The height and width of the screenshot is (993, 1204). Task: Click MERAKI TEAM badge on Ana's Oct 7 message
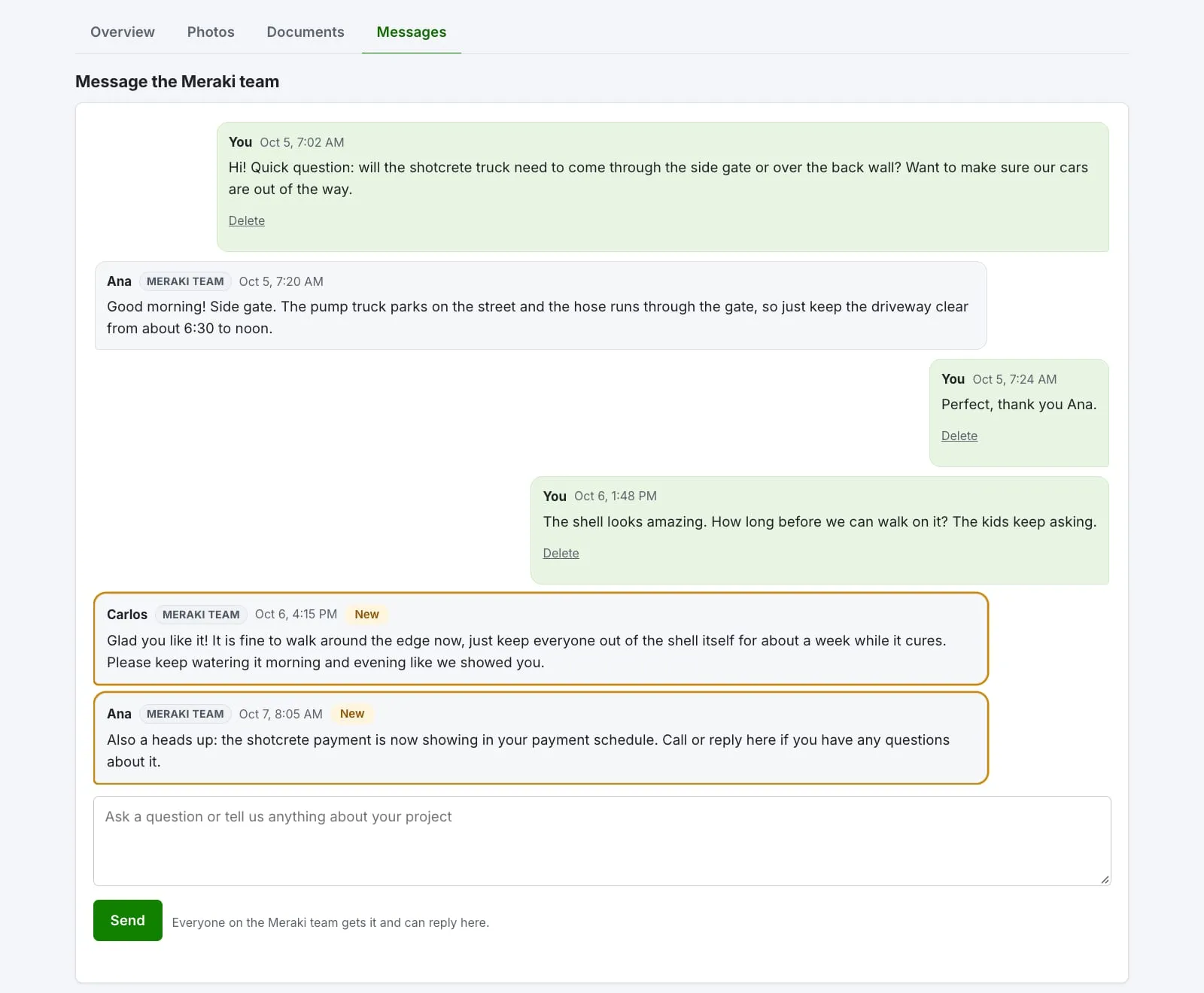point(185,714)
